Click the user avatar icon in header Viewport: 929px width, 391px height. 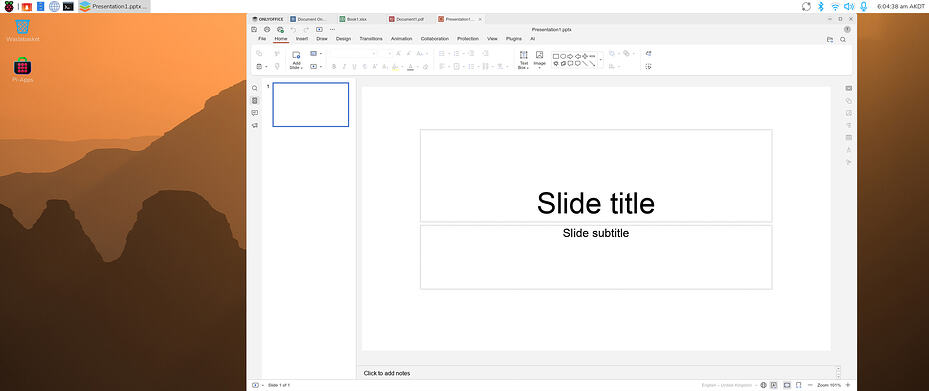[847, 29]
